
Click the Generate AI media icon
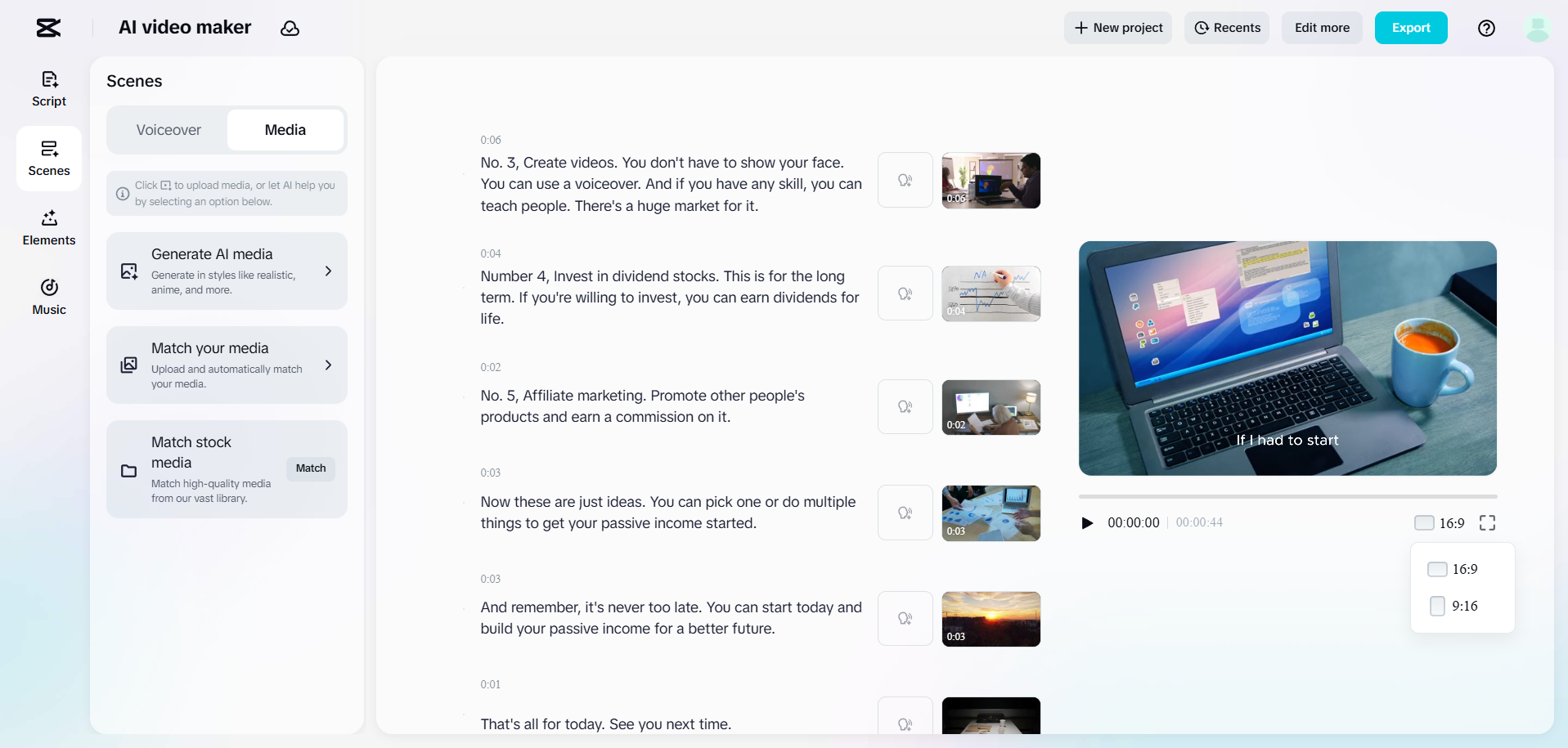pos(129,271)
